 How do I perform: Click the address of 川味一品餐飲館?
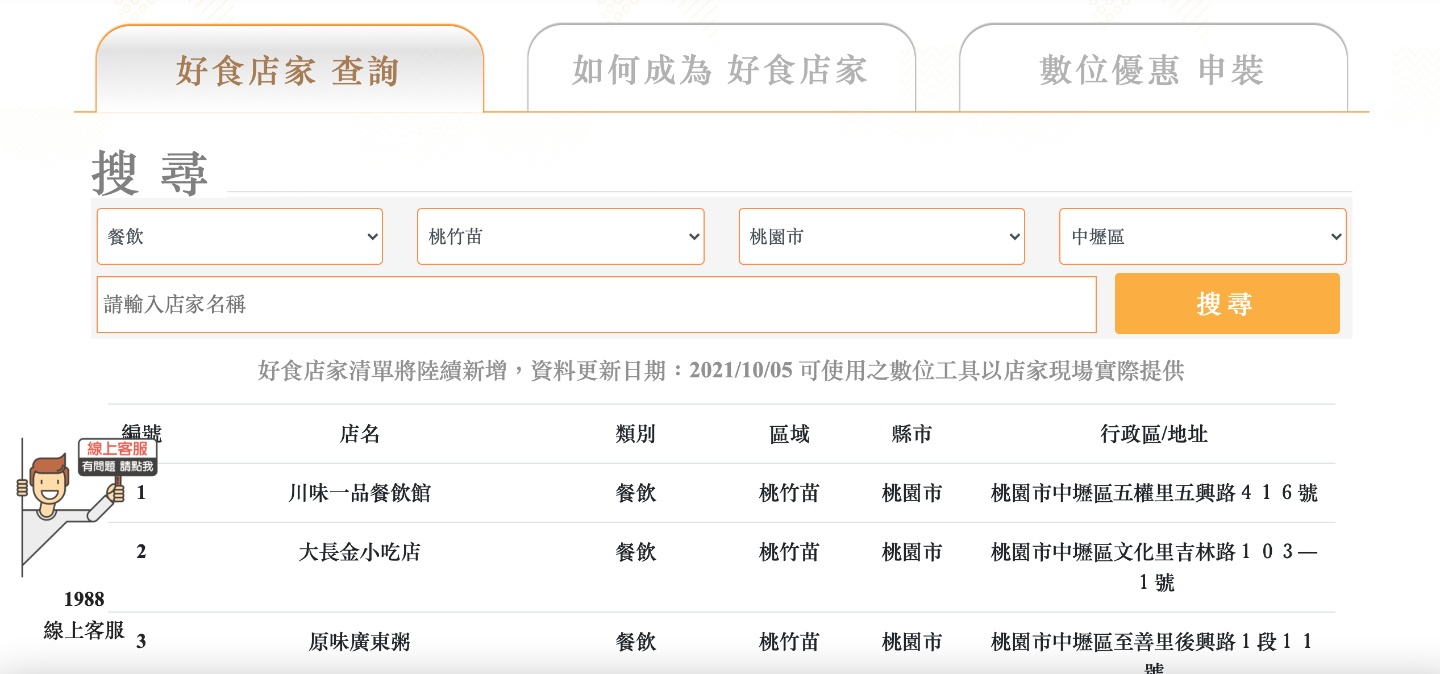pos(1152,492)
